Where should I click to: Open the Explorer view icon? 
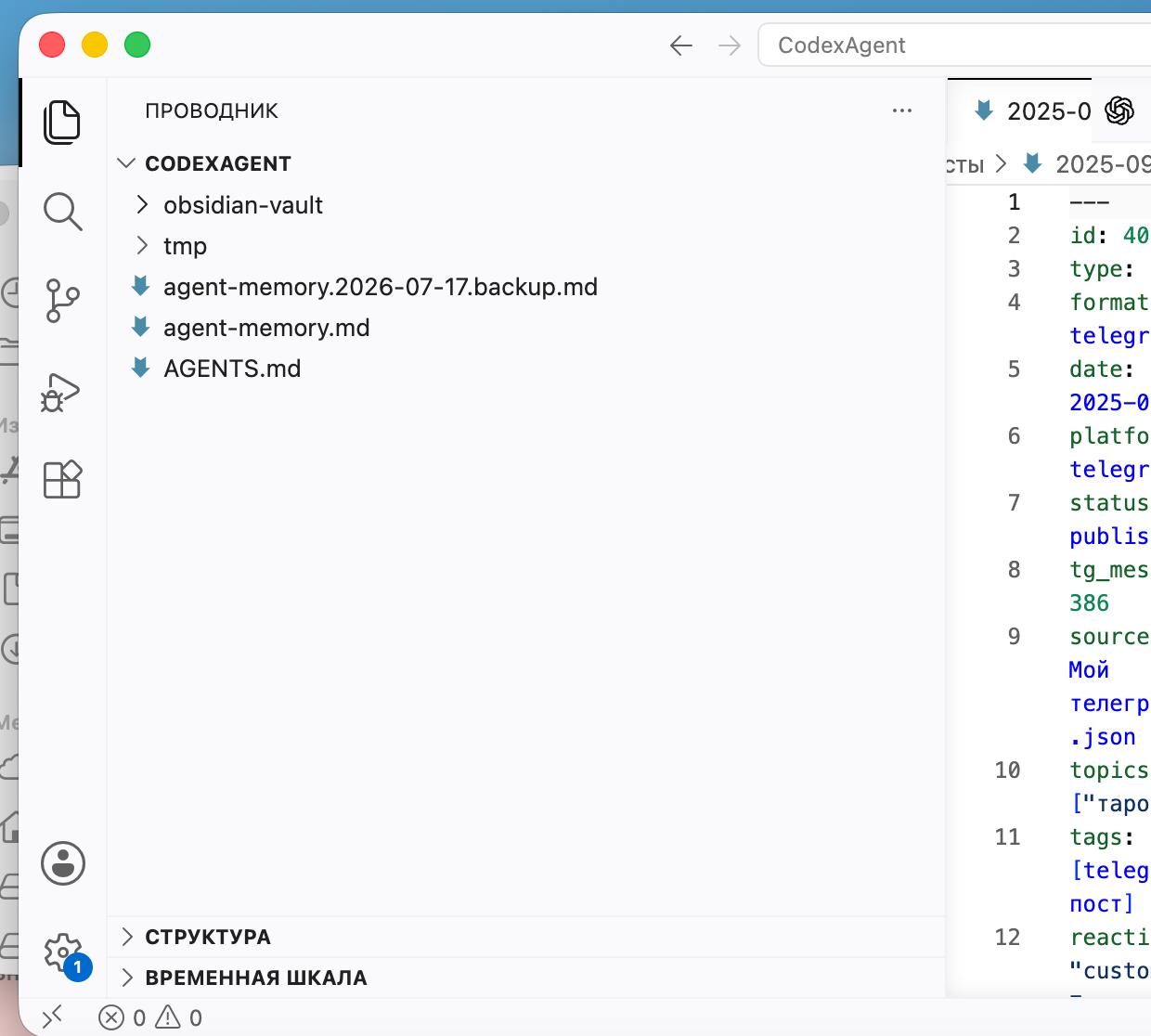pos(62,122)
